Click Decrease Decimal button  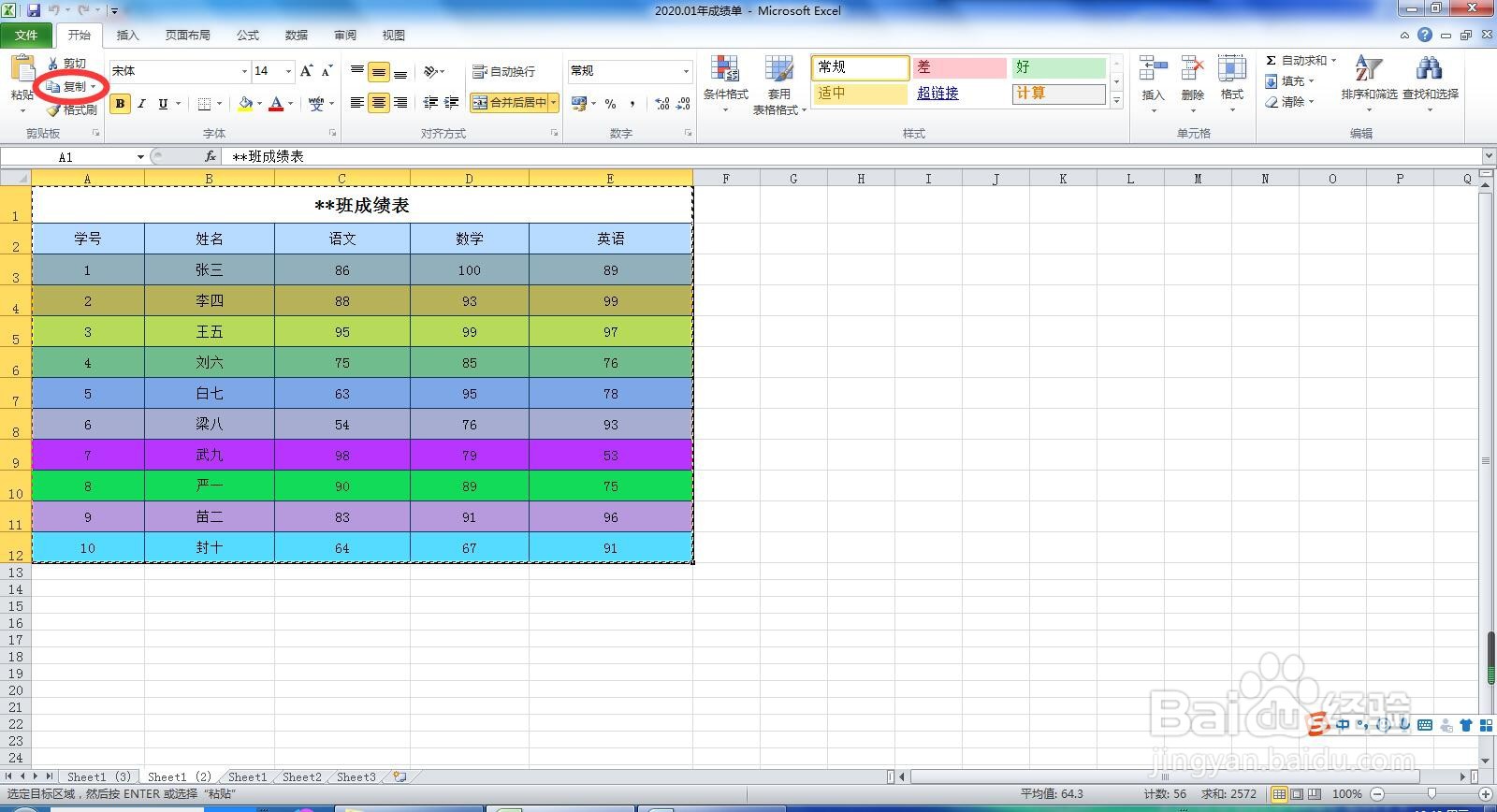tap(685, 104)
